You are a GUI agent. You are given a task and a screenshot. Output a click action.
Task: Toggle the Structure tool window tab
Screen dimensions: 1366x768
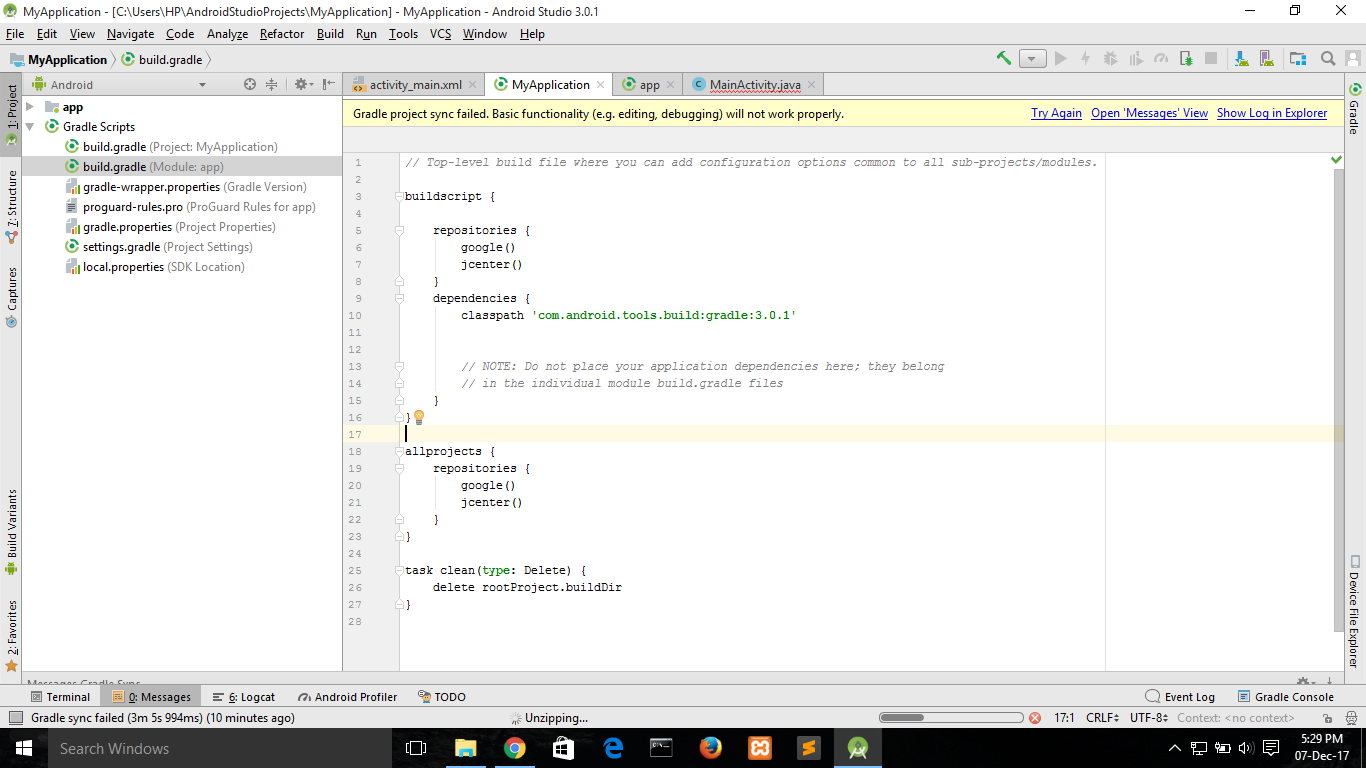coord(11,208)
